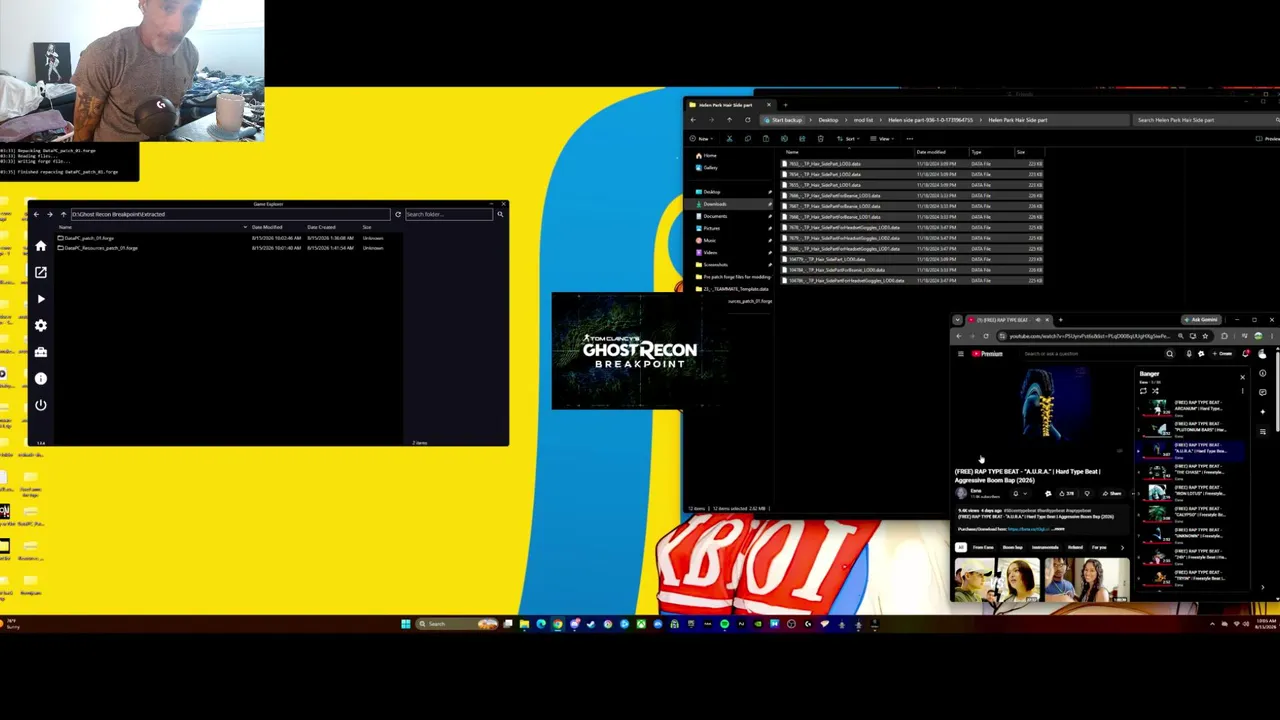The height and width of the screenshot is (720, 1280).
Task: Click Start backup in File Explorer address bar
Action: 784,120
